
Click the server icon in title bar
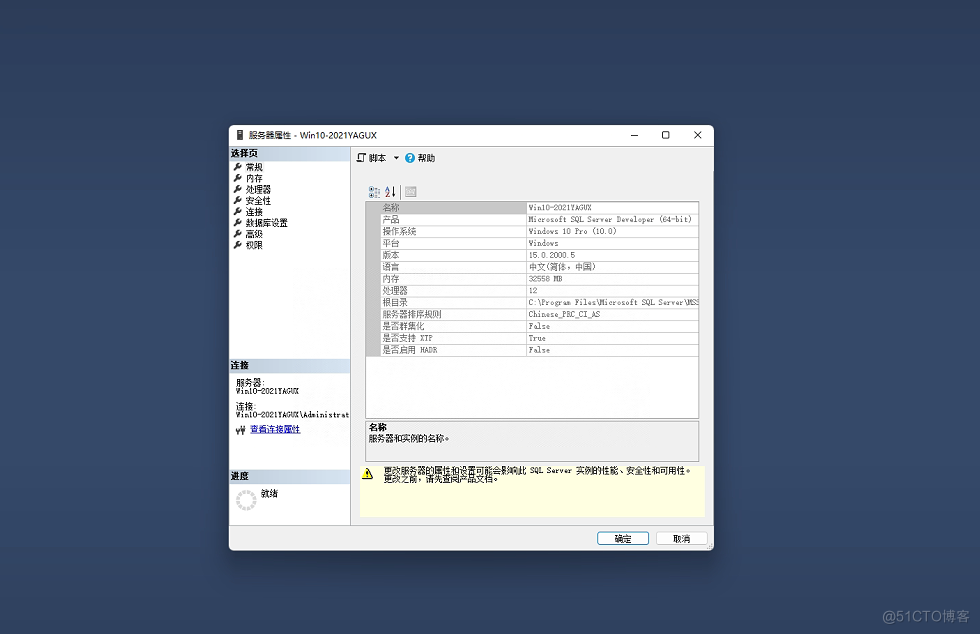239,135
